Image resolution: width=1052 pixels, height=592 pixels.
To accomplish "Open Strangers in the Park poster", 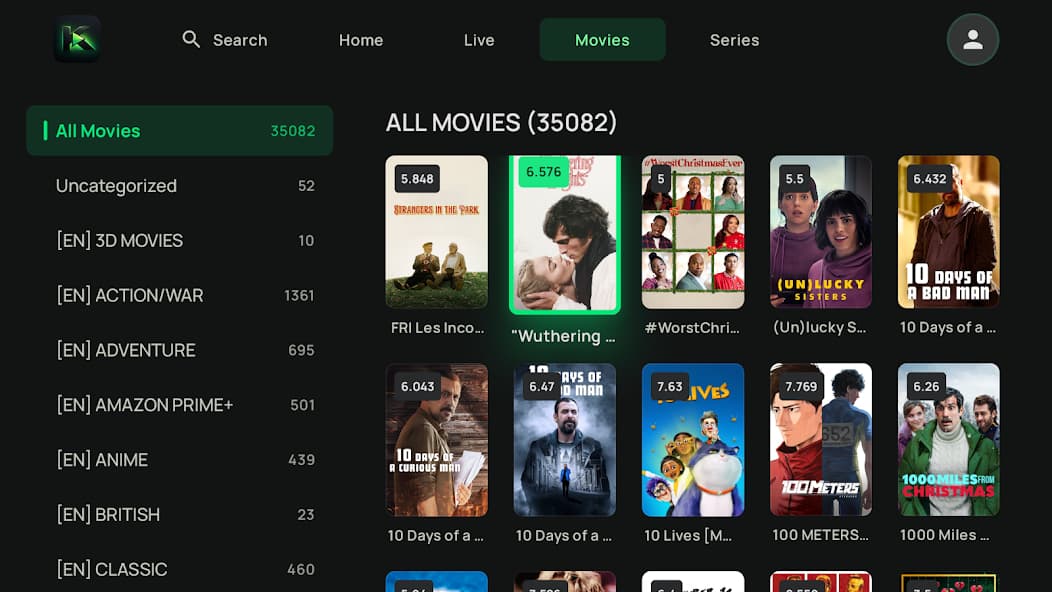I will pyautogui.click(x=437, y=232).
